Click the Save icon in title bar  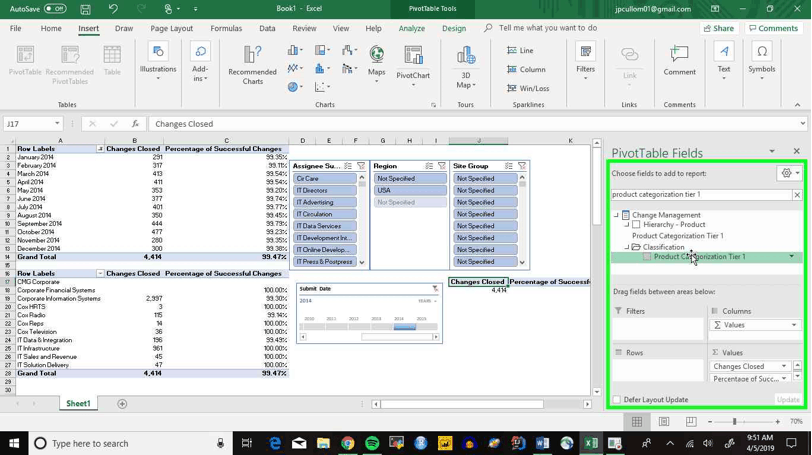click(85, 9)
